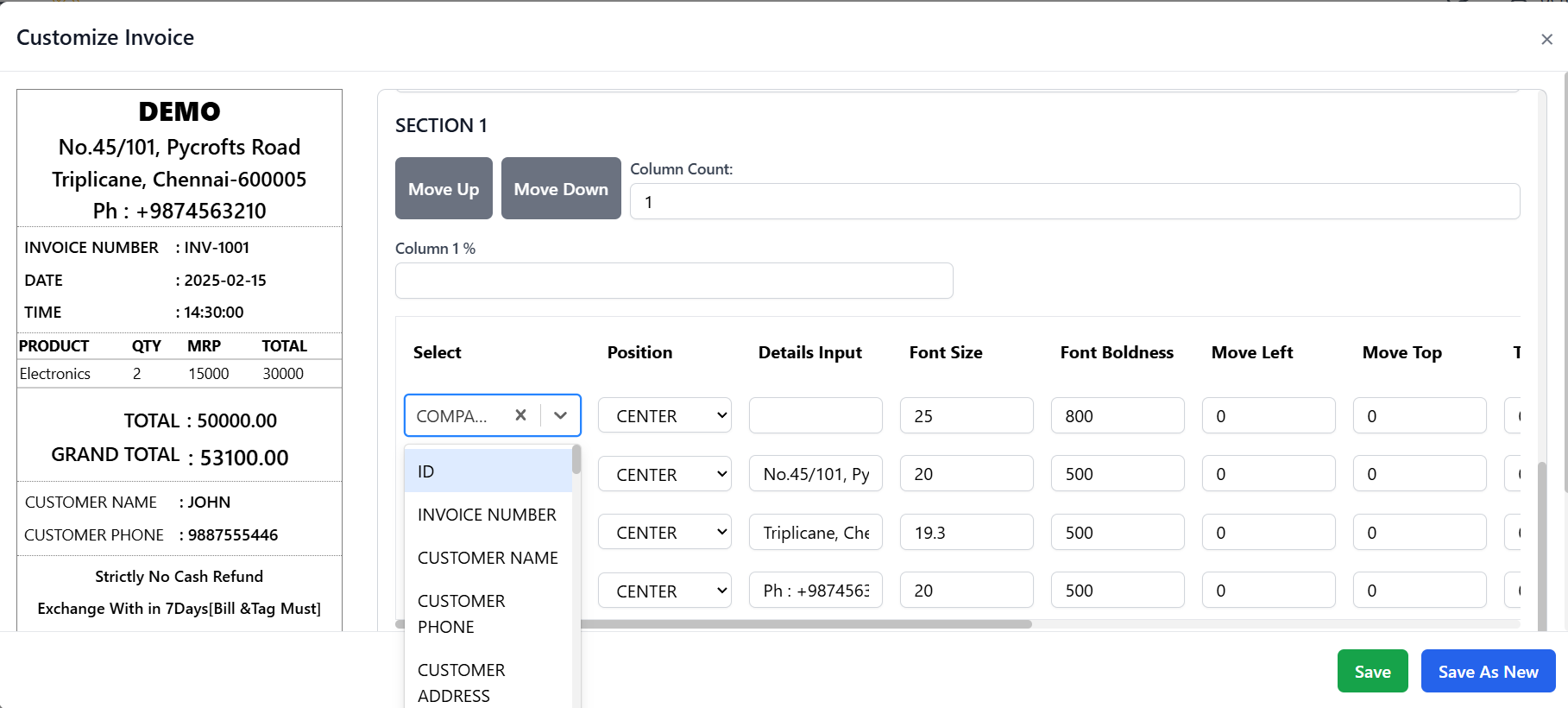
Task: Click the Move Top field in the Ph row
Action: coord(1420,590)
